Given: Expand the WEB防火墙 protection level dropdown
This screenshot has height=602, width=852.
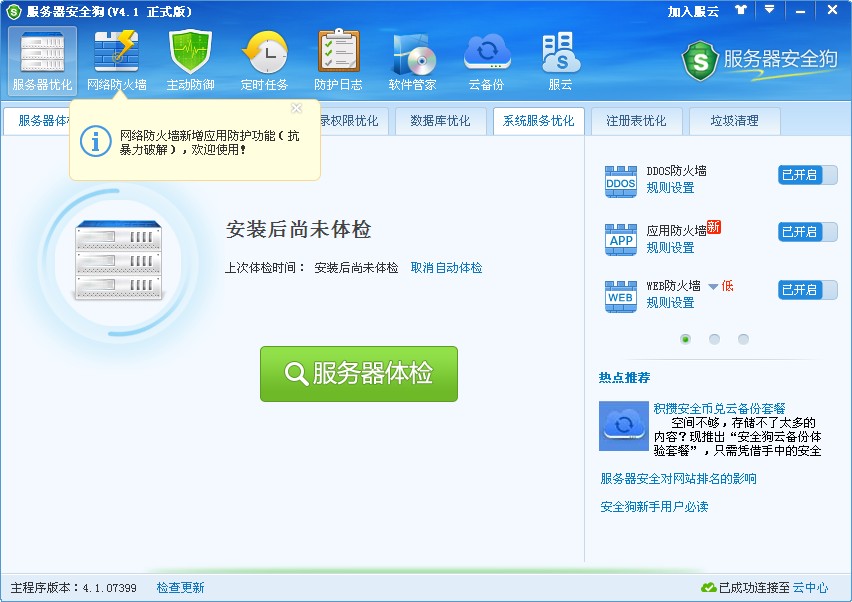Looking at the screenshot, I should 713,287.
